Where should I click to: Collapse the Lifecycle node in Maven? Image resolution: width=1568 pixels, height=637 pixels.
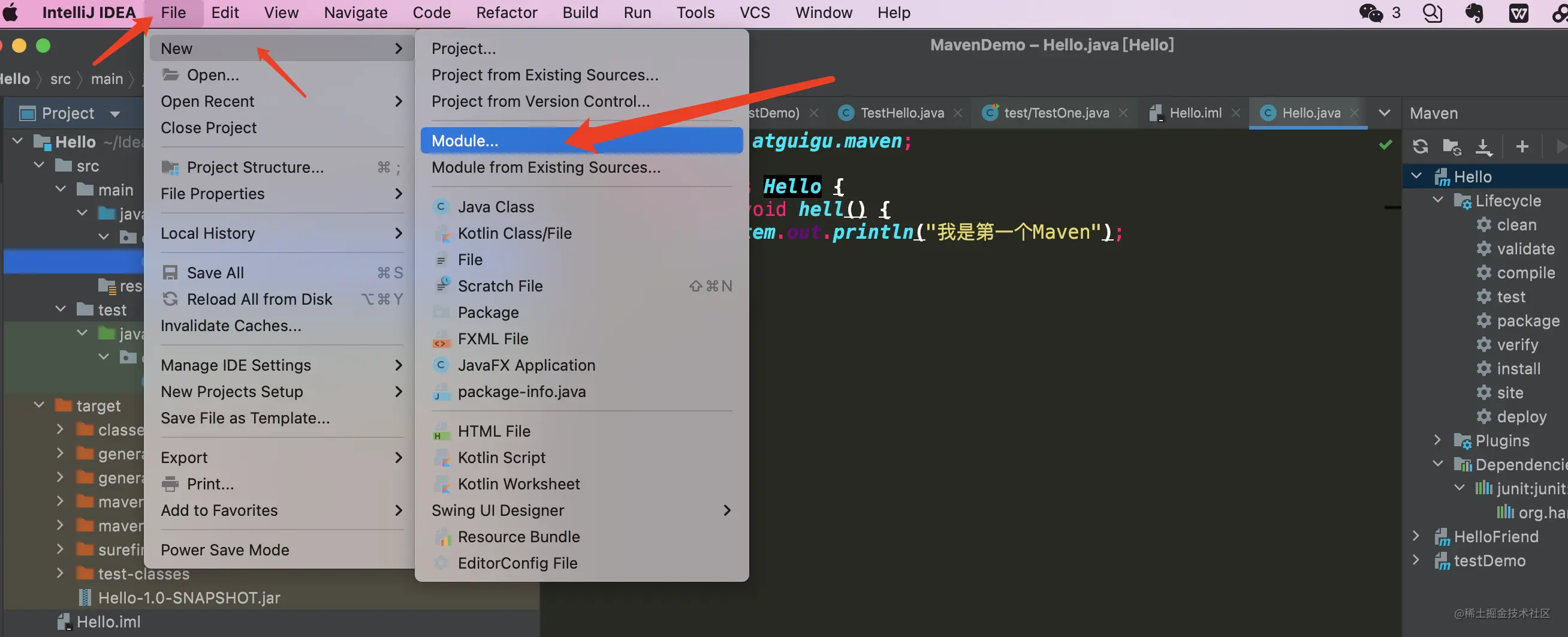click(x=1438, y=200)
